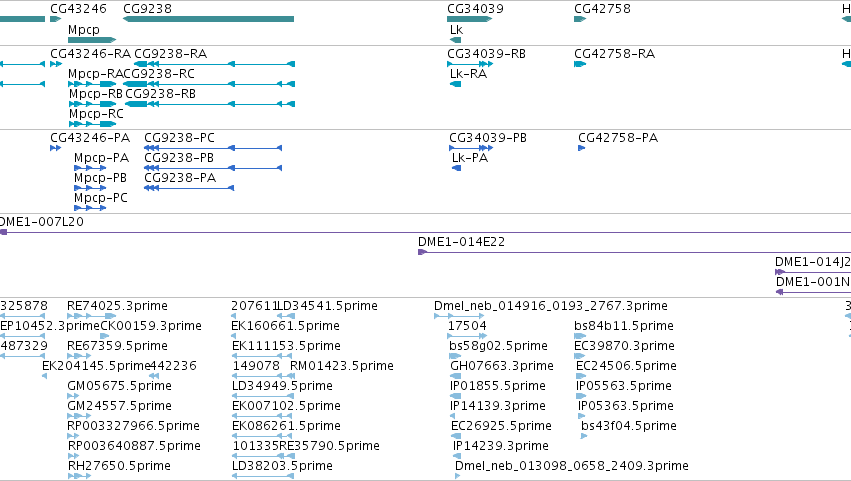Click the CG34039-PB protein label
Image resolution: width=851 pixels, height=481 pixels.
[x=488, y=138]
